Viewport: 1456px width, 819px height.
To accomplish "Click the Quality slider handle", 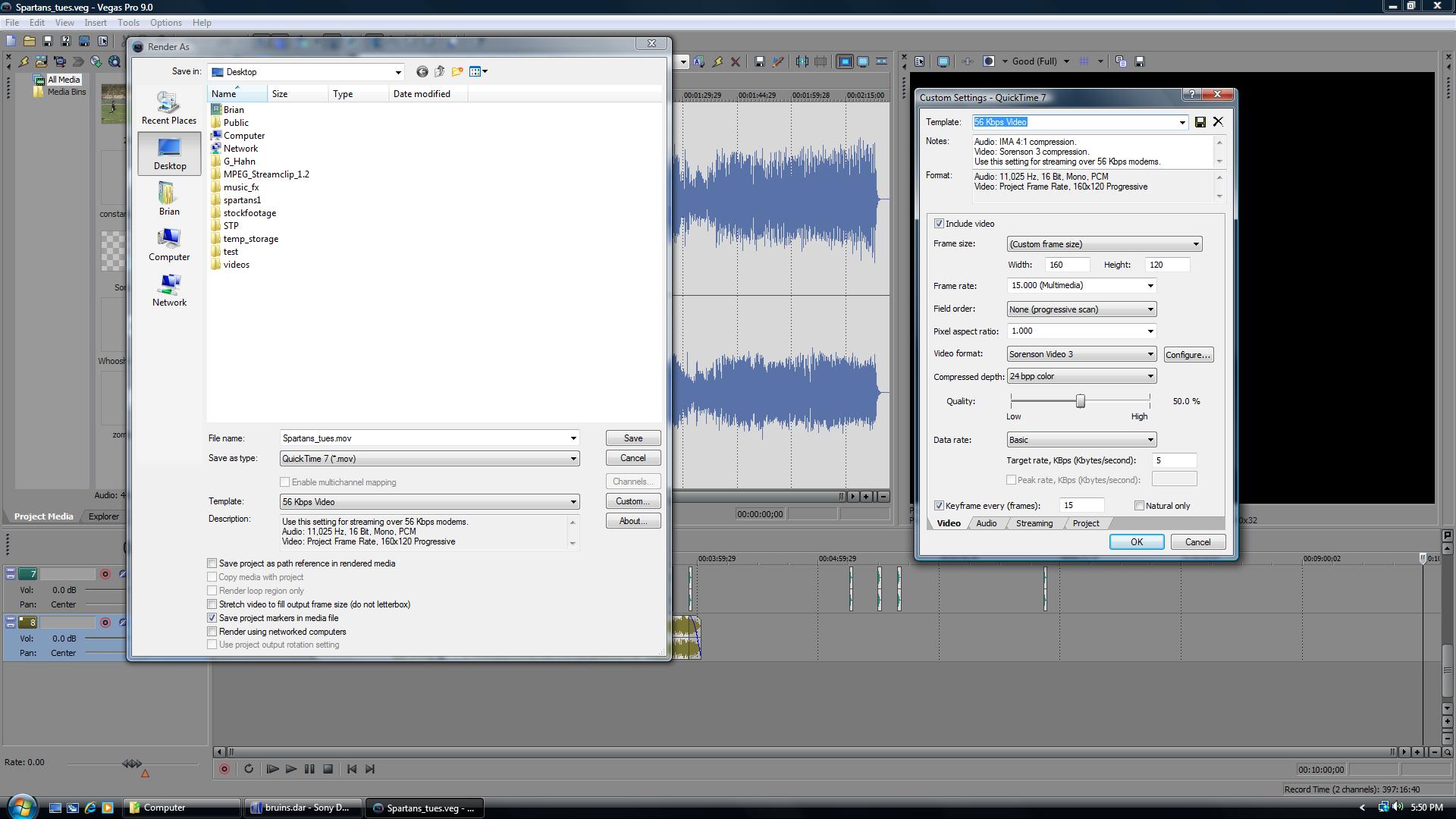I will coord(1080,401).
